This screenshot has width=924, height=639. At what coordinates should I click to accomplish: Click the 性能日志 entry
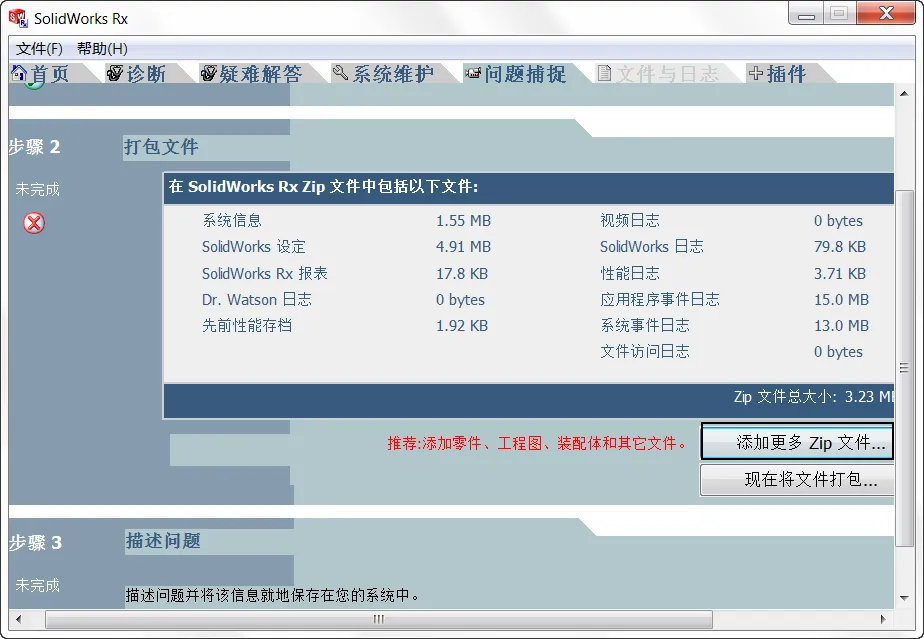630,274
